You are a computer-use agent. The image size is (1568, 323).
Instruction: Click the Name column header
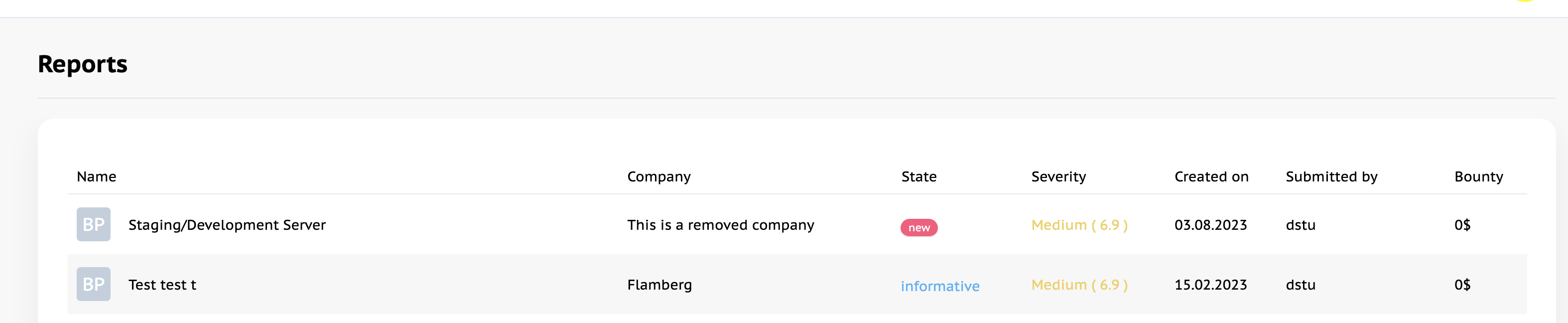tap(96, 177)
